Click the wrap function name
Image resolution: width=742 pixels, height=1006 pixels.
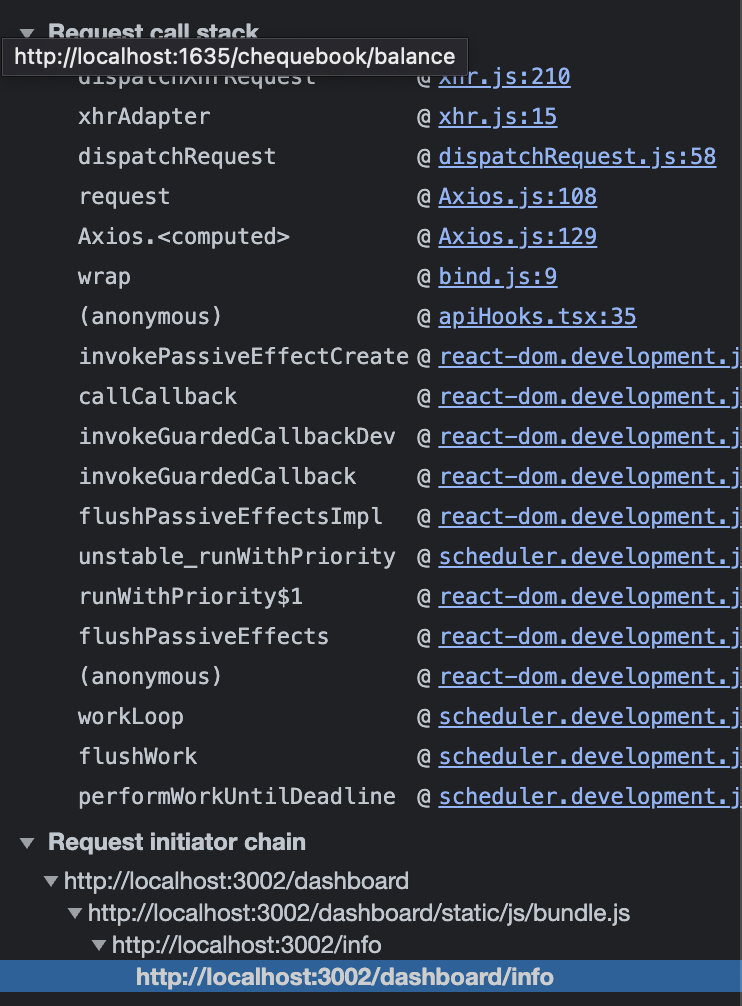(105, 277)
